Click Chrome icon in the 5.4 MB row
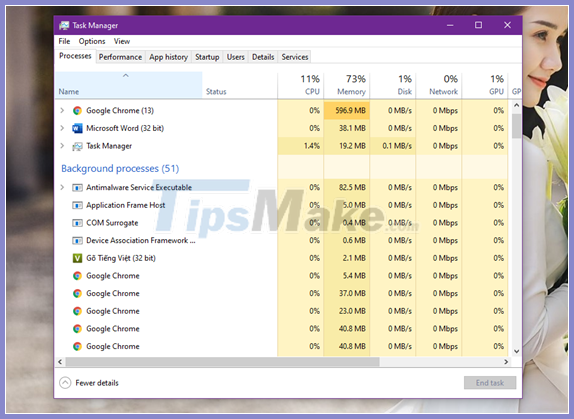The image size is (574, 419). point(77,276)
